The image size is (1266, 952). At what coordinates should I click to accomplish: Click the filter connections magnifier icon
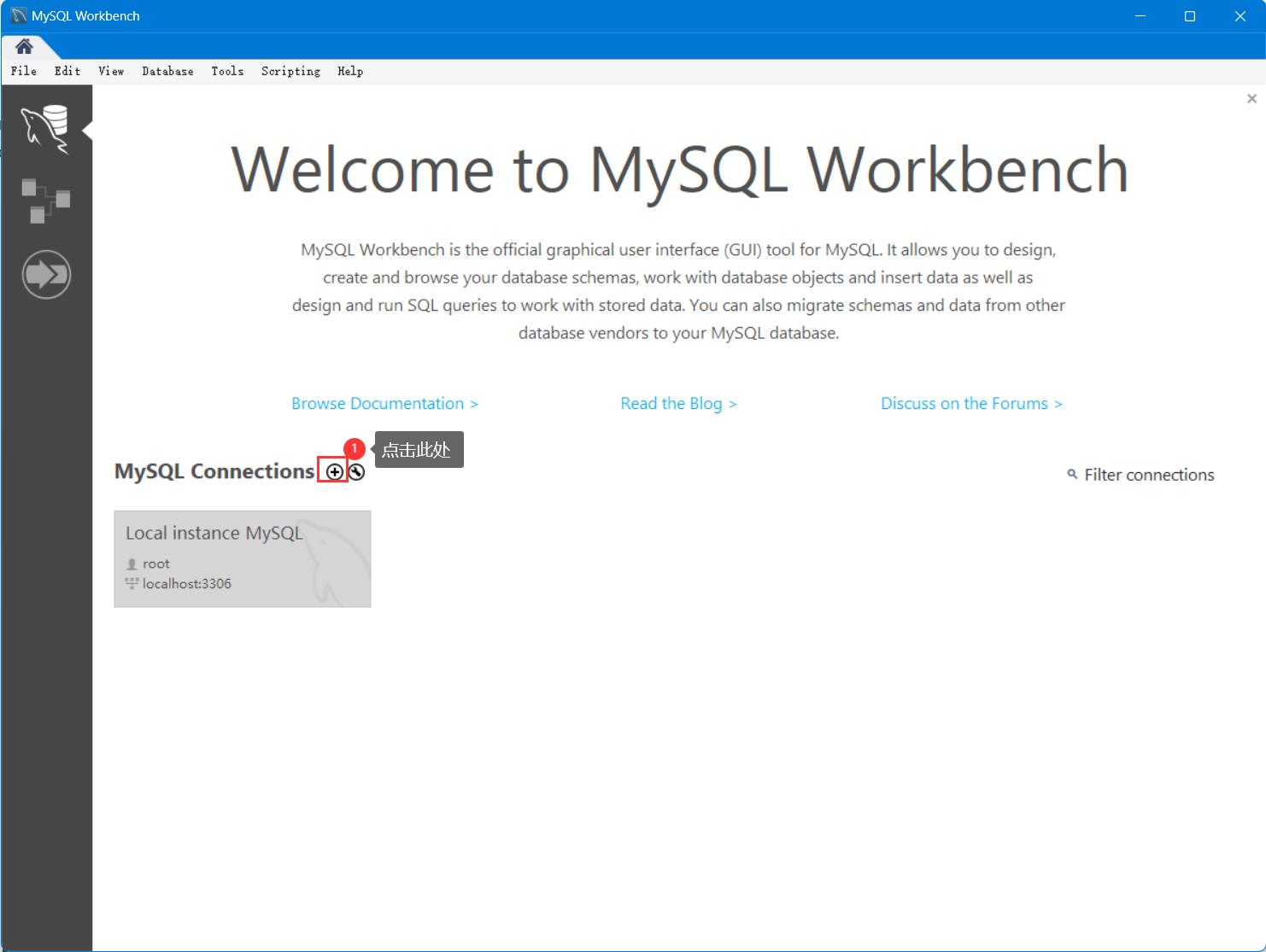[1072, 474]
